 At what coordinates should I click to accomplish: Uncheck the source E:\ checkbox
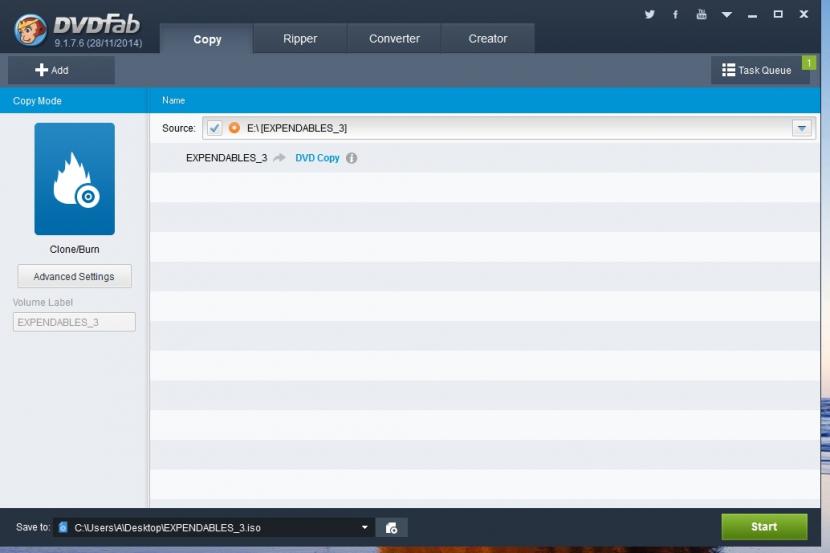pos(214,128)
